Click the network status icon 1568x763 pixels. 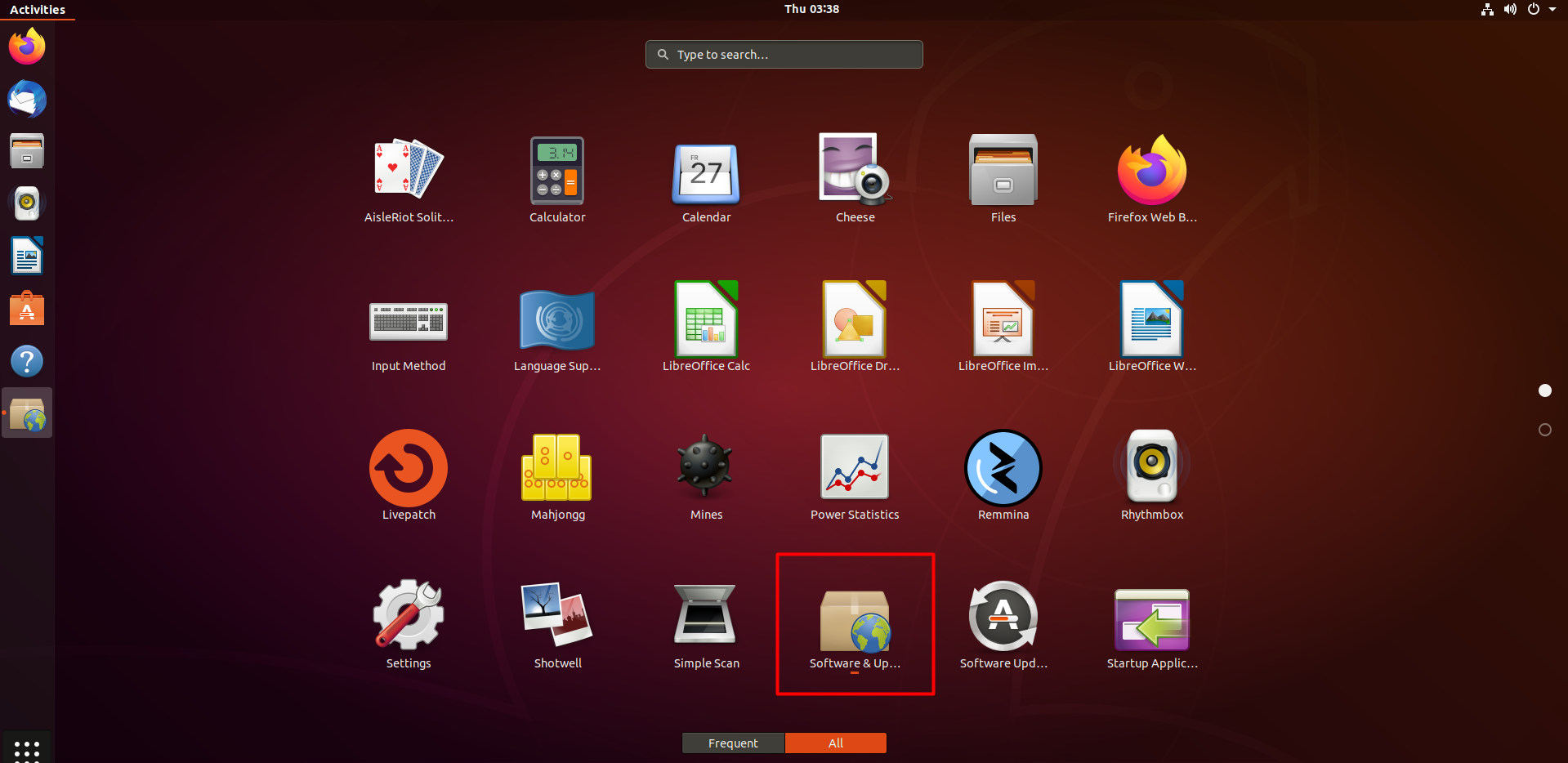(1487, 9)
